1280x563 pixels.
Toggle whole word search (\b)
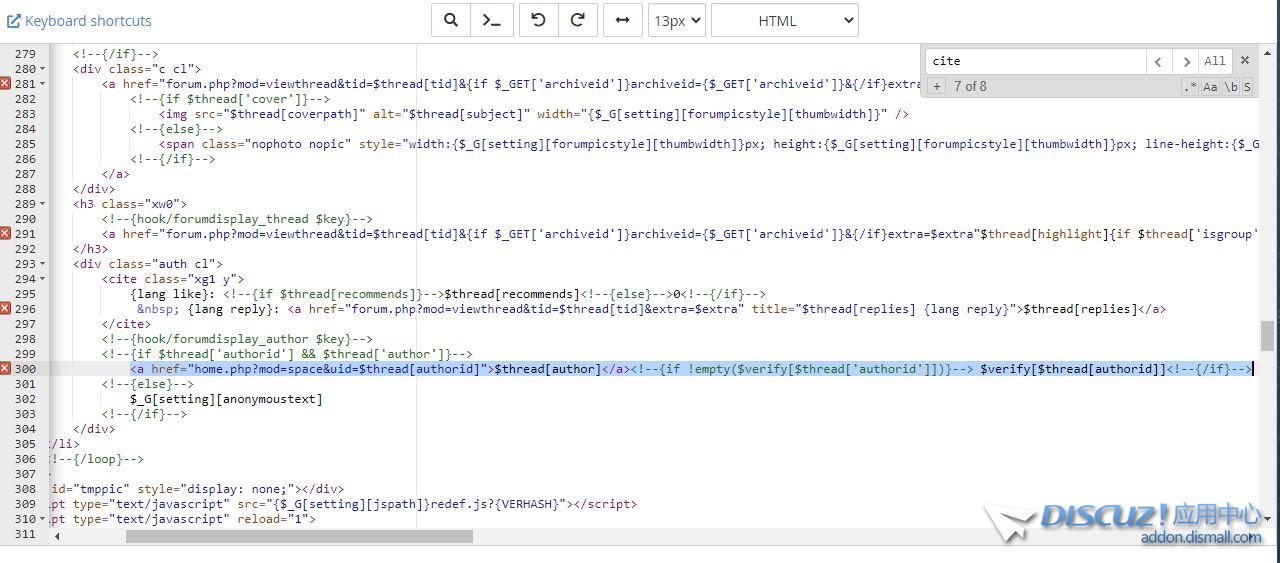click(x=1231, y=87)
